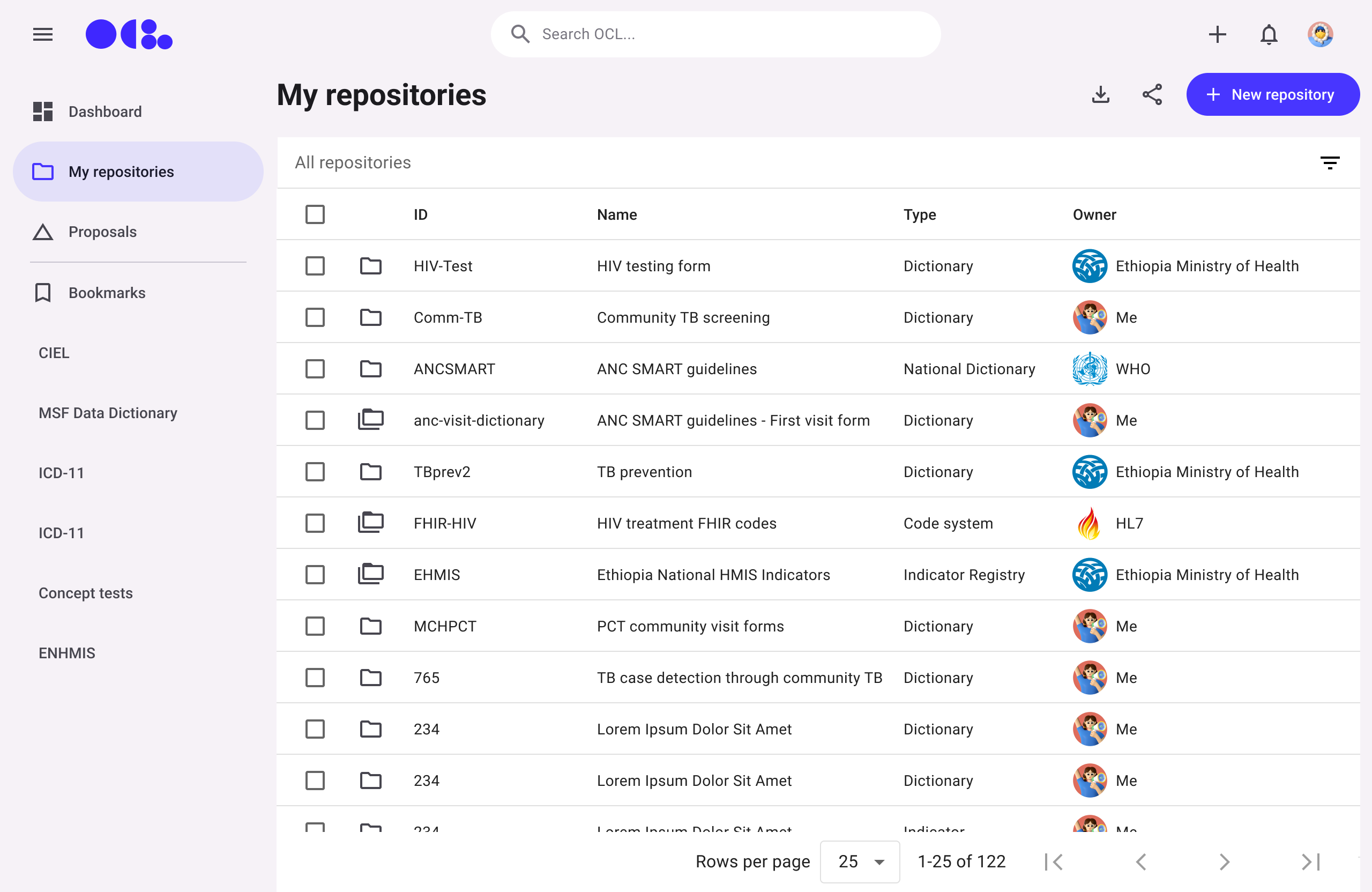The image size is (1372, 892).
Task: Click the share icon
Action: pos(1152,94)
